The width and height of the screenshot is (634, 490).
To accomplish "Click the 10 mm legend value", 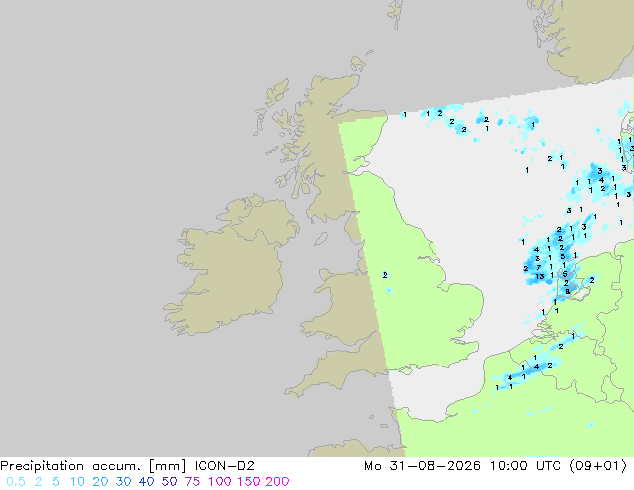I will [77, 482].
